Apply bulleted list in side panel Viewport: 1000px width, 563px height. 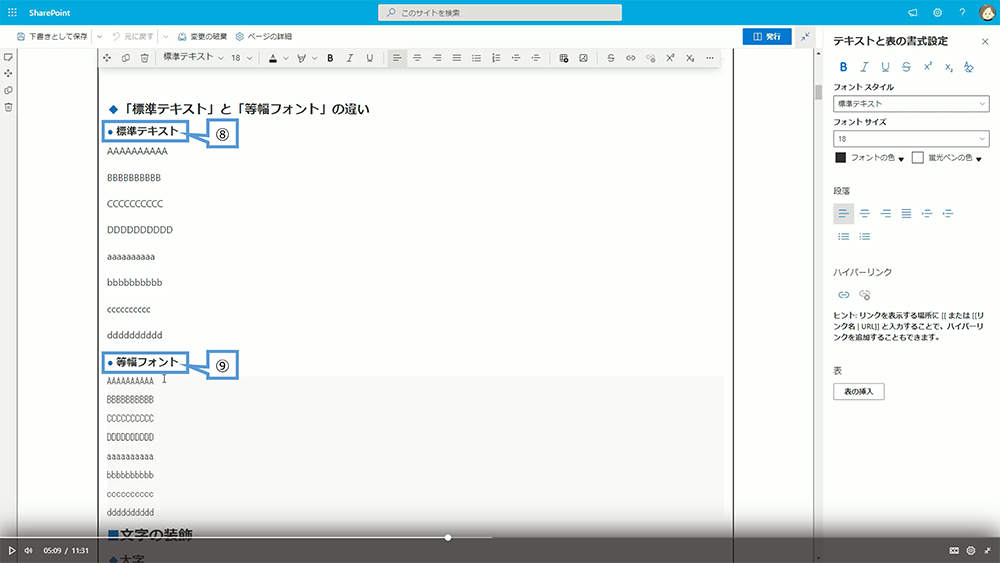click(843, 237)
